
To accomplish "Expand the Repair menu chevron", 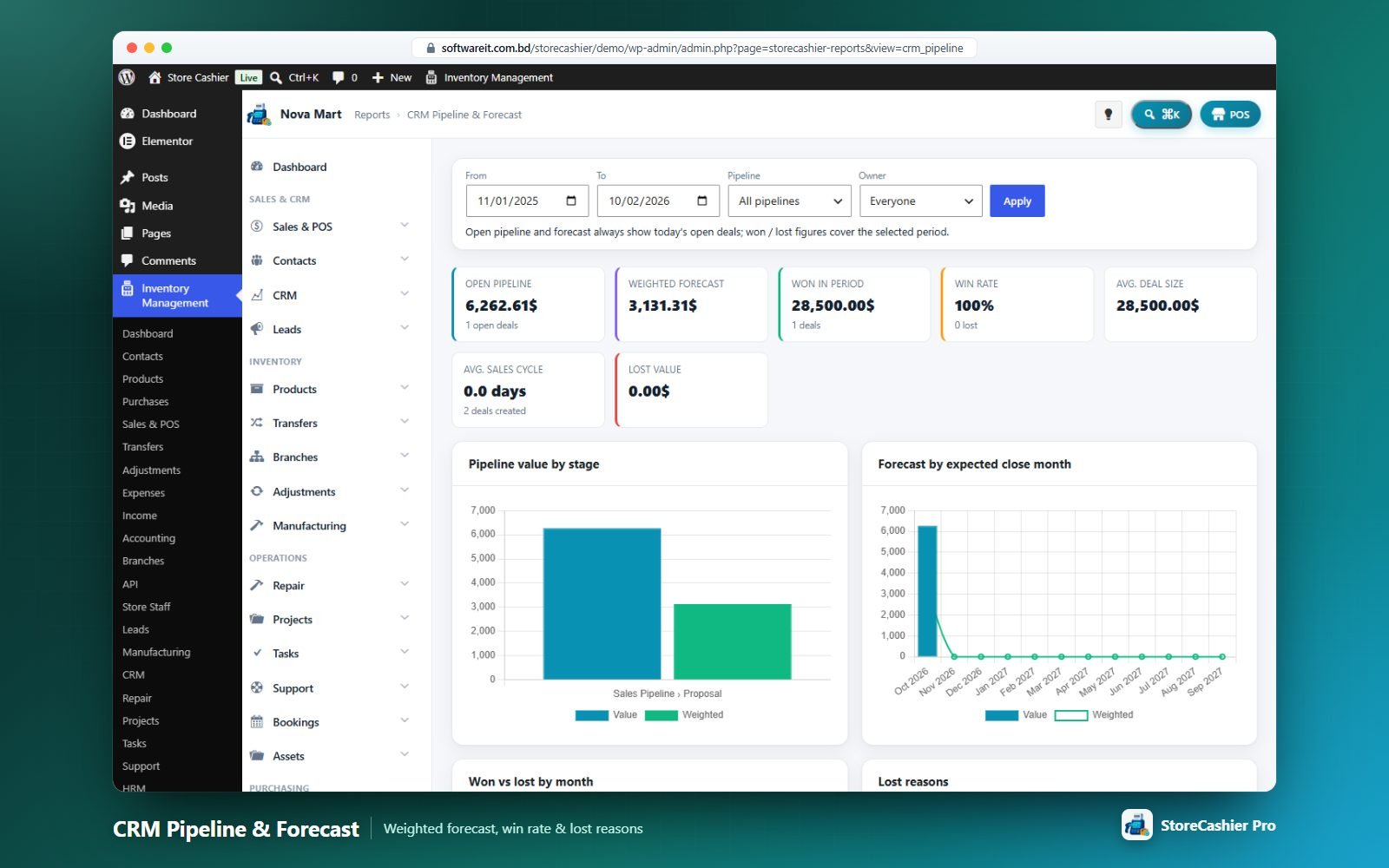I will [x=405, y=584].
